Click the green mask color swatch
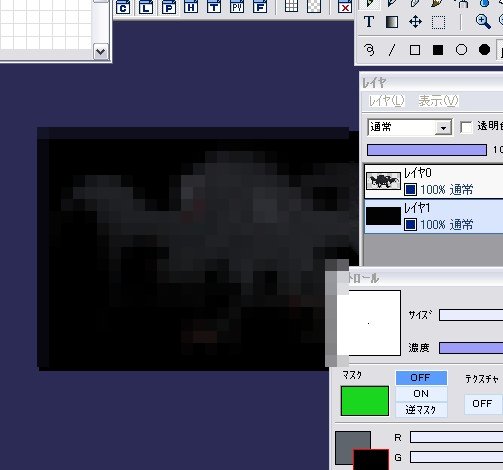This screenshot has height=470, width=503. (365, 401)
